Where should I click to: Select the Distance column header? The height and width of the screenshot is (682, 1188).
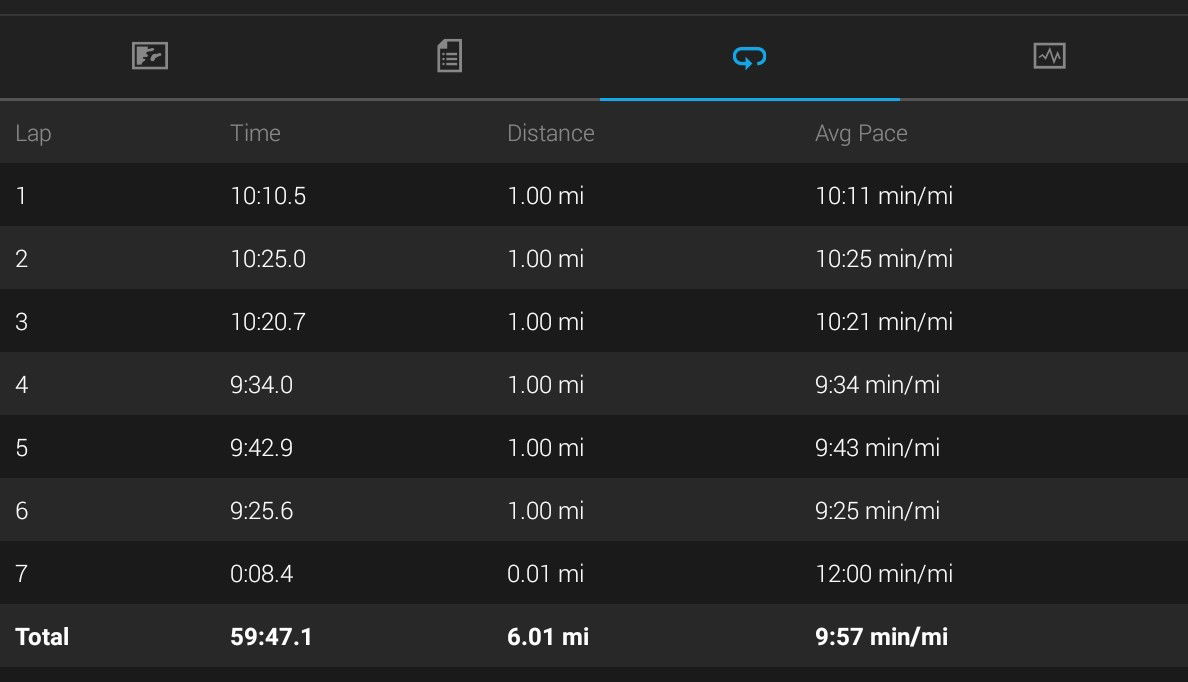551,133
